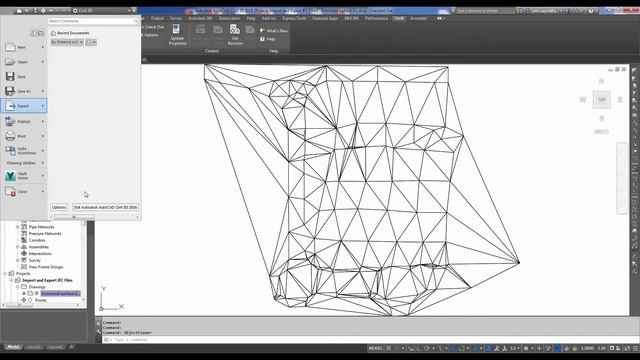The image size is (640, 360).
Task: Open Suite Workflows entry
Action: (x=24, y=151)
